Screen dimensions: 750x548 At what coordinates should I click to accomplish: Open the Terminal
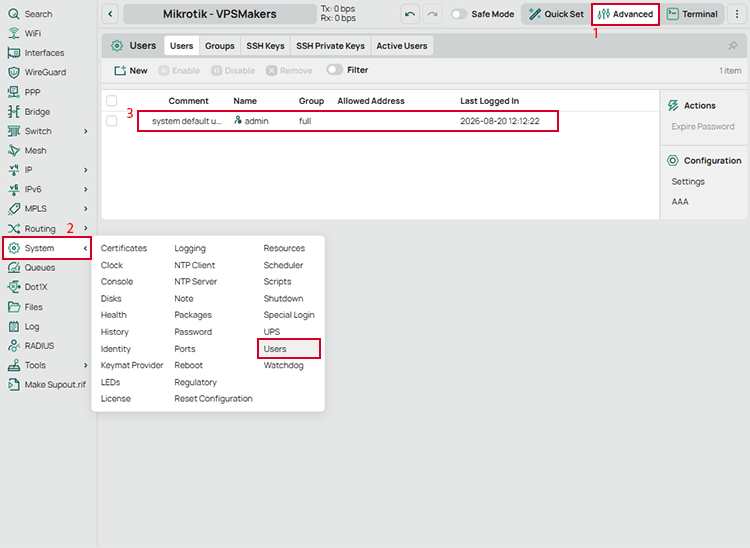(692, 14)
